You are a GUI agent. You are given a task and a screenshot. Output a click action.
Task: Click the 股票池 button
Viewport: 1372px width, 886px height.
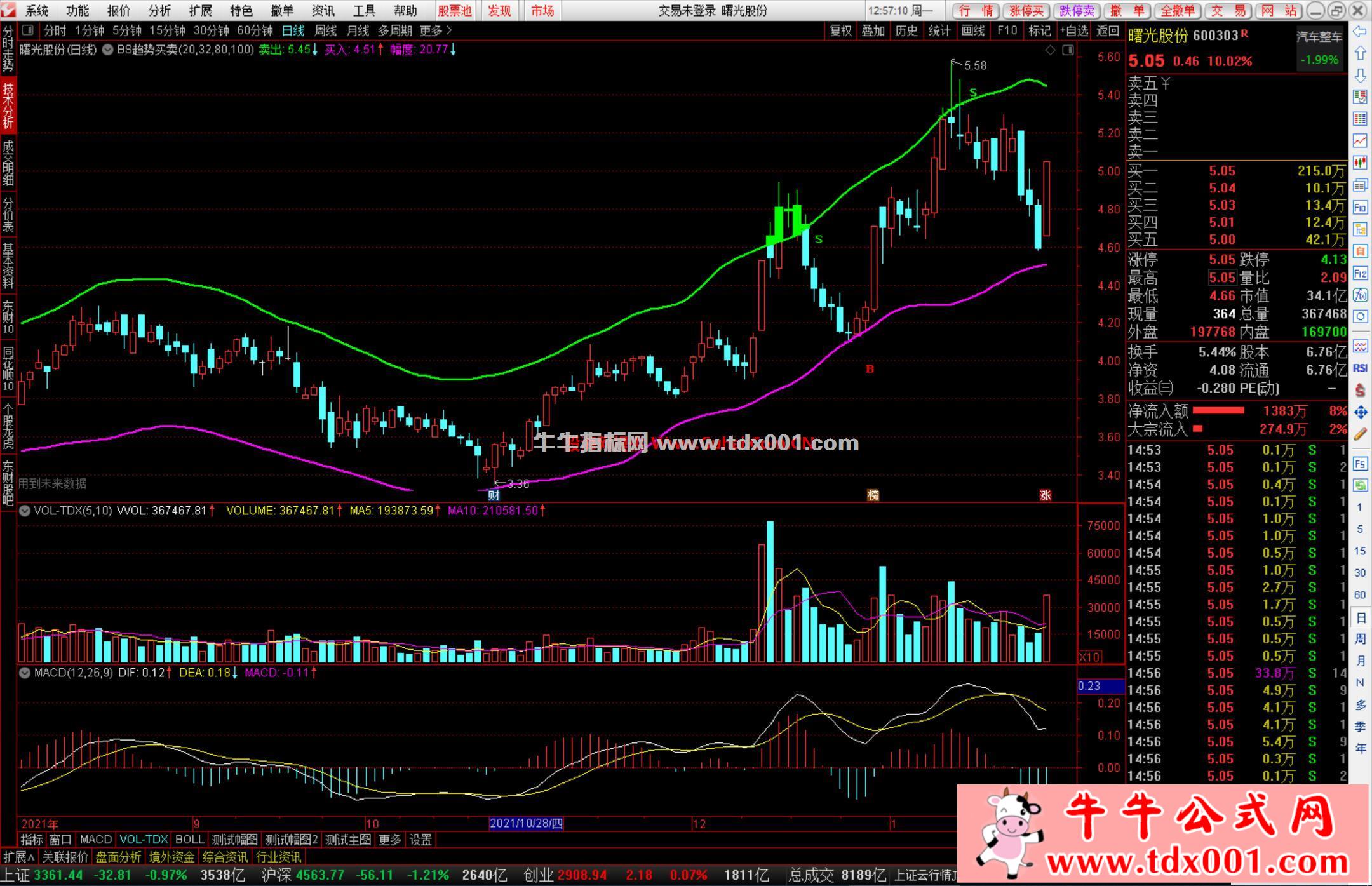coord(455,10)
